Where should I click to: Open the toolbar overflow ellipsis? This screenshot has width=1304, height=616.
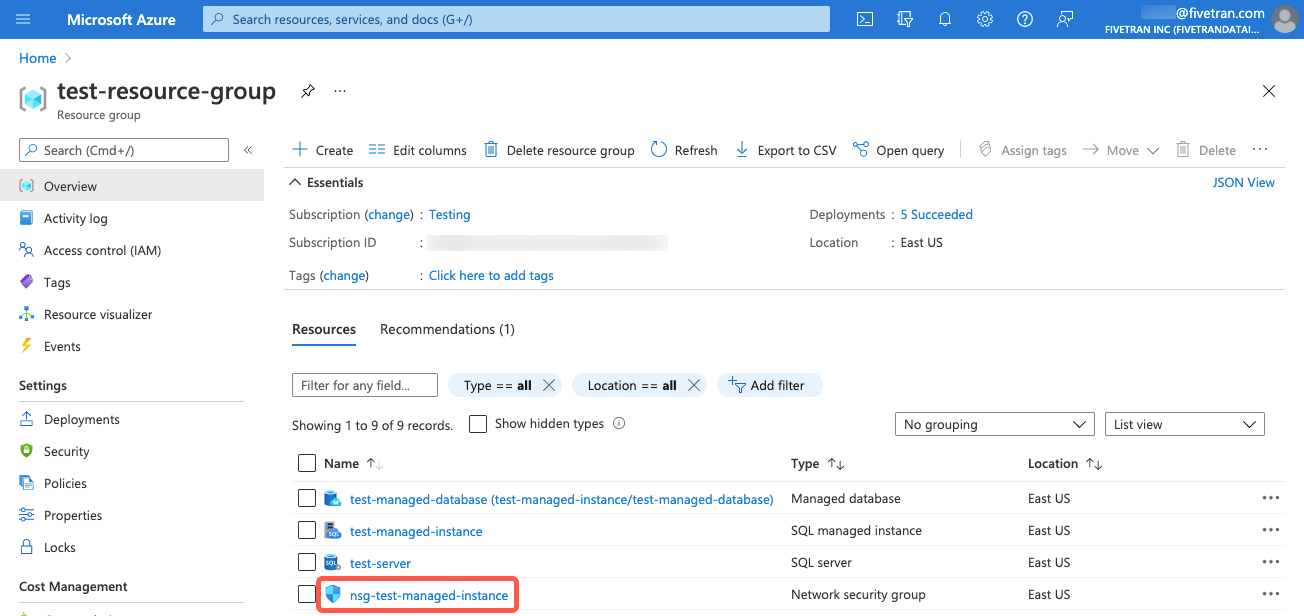pyautogui.click(x=1260, y=149)
